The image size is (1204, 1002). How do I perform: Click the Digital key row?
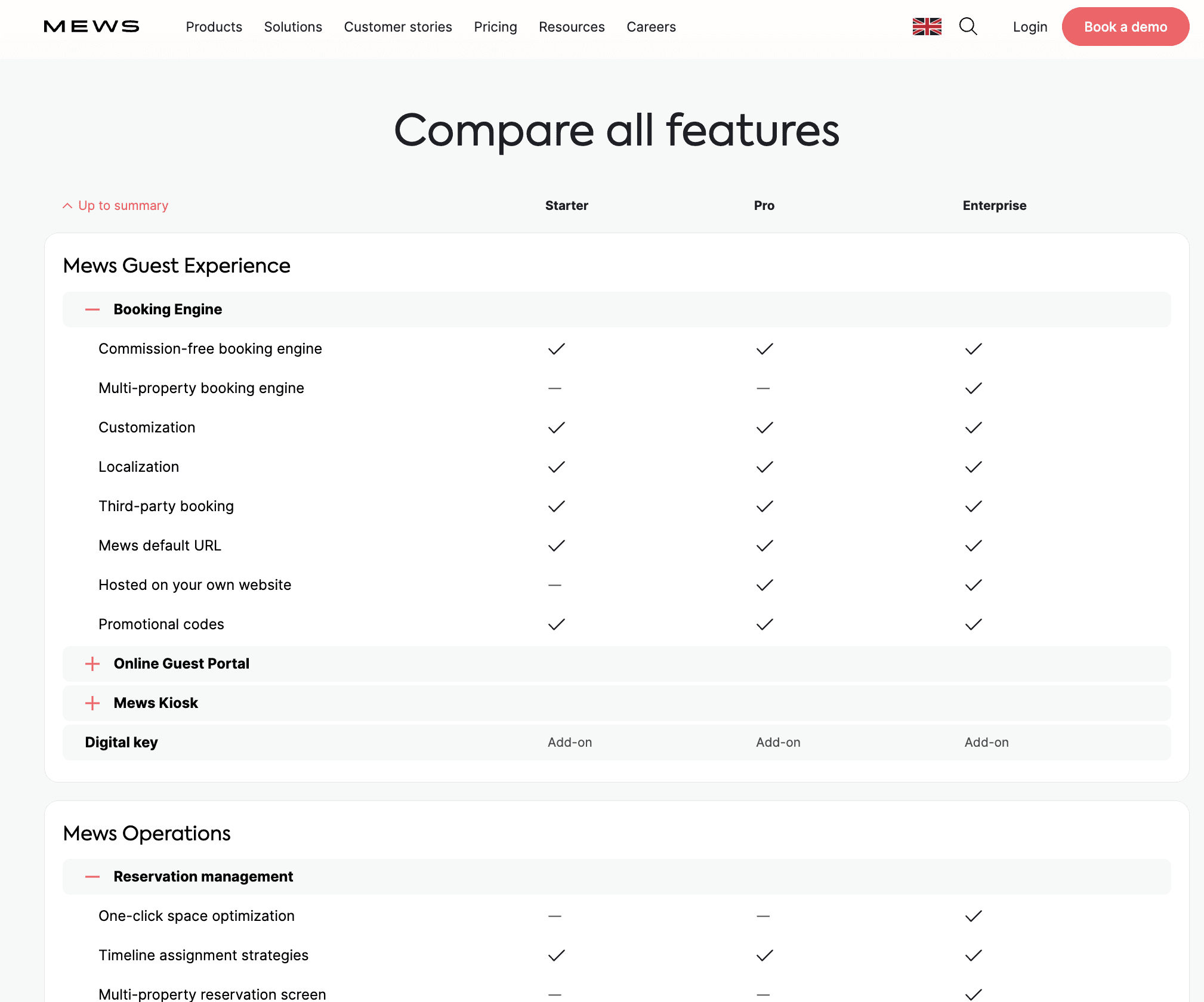pyautogui.click(x=121, y=743)
